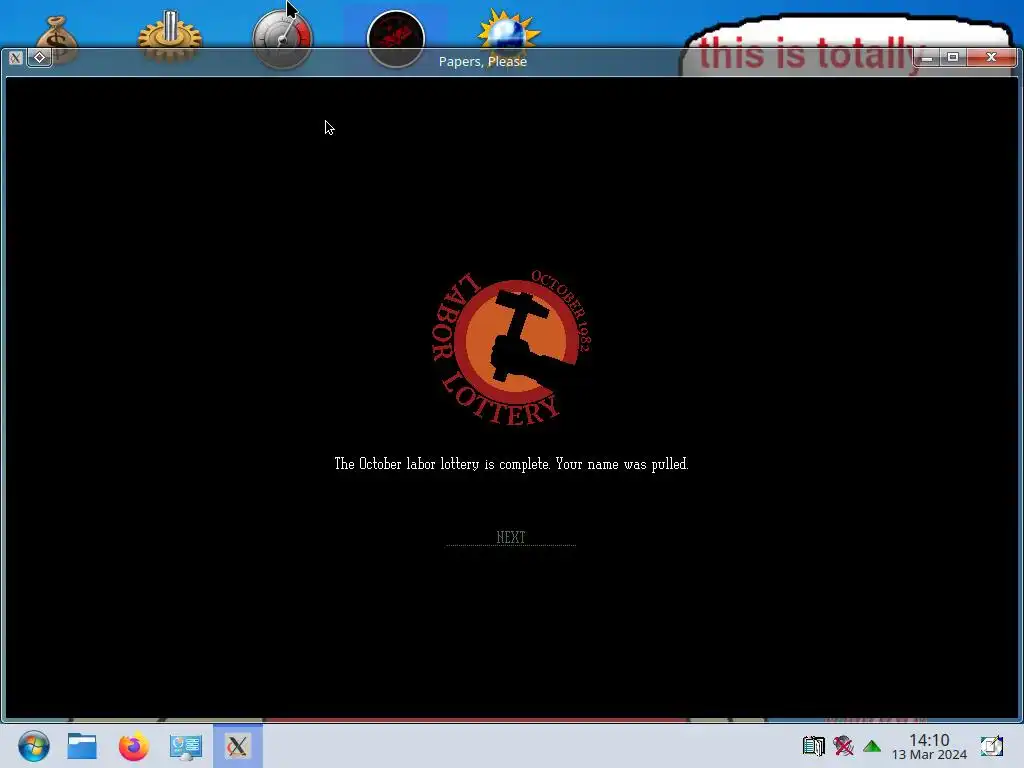Viewport: 1024px width, 768px height.
Task: Open the file manager from taskbar
Action: (82, 746)
